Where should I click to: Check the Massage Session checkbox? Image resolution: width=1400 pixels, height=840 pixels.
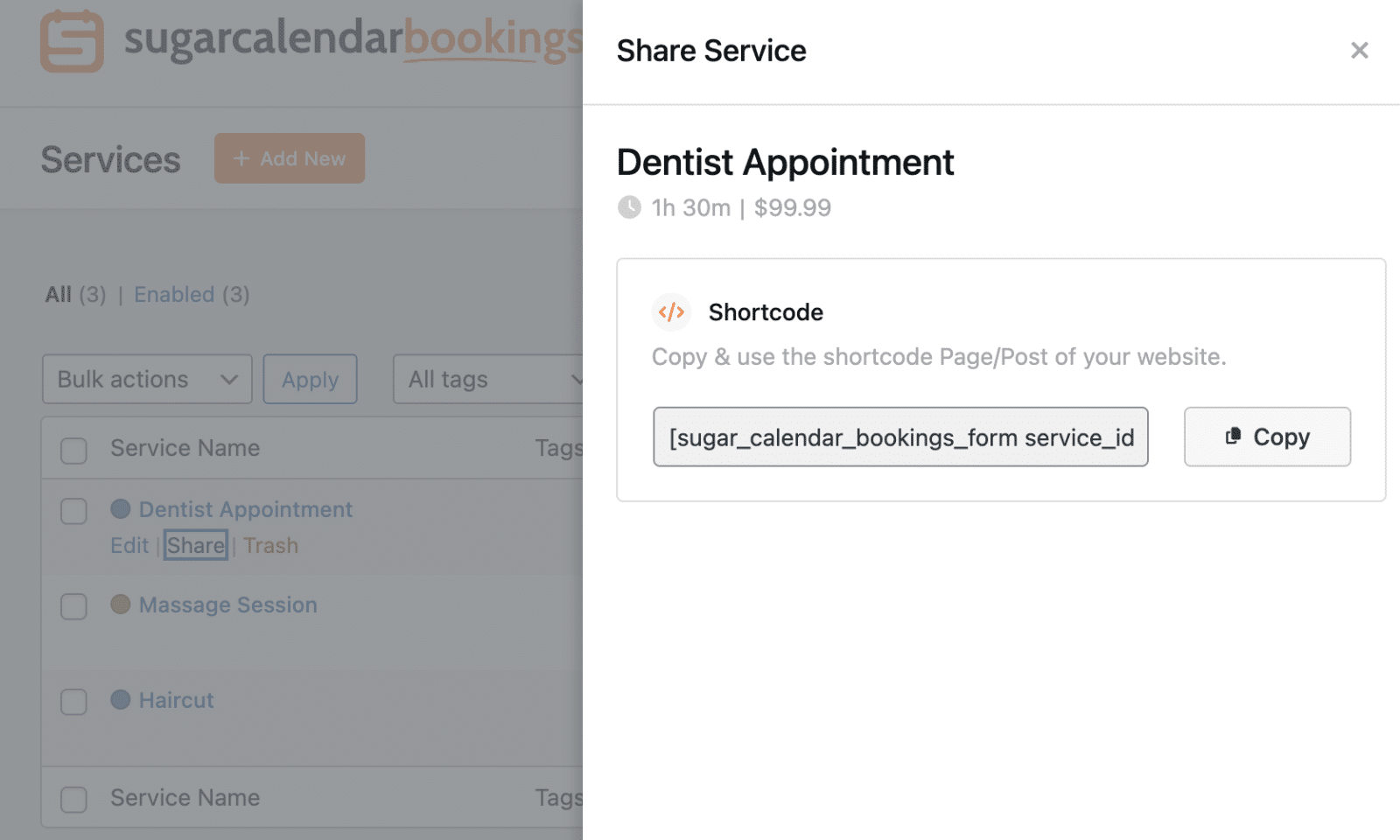(73, 606)
